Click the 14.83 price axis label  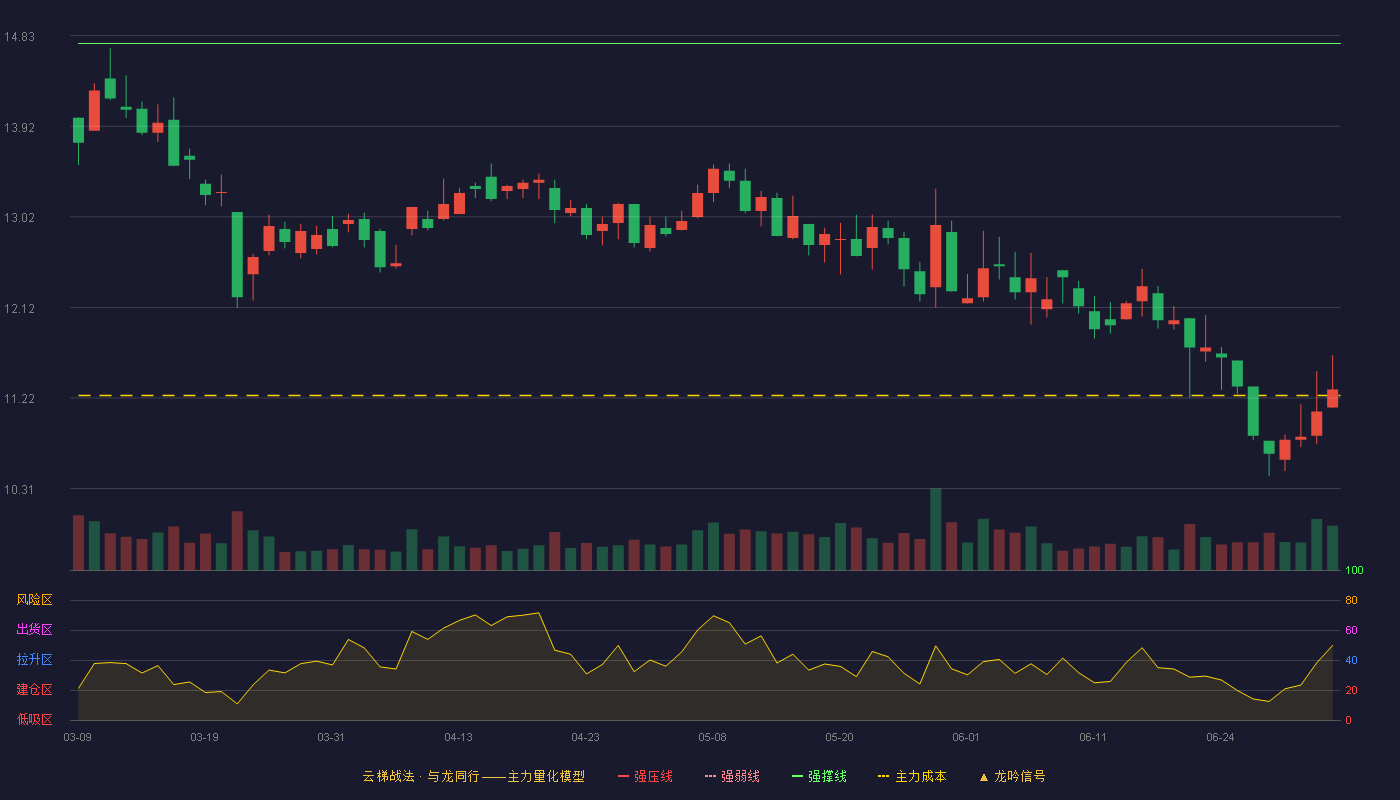click(19, 37)
